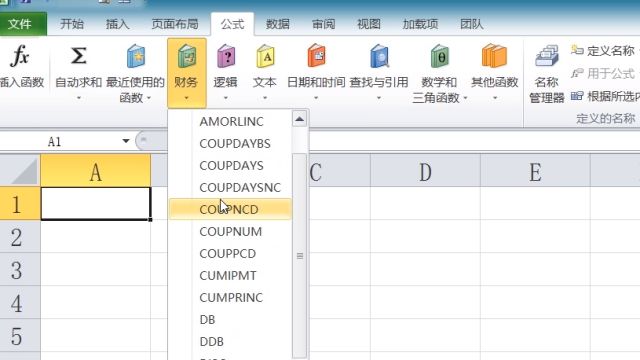Select column C header

pyautogui.click(x=340, y=171)
